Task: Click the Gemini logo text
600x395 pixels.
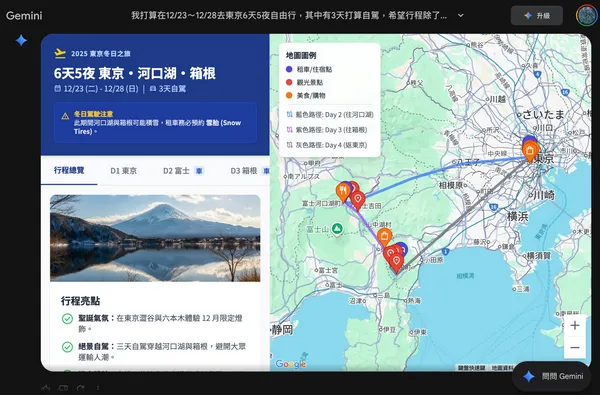Action: (x=24, y=16)
